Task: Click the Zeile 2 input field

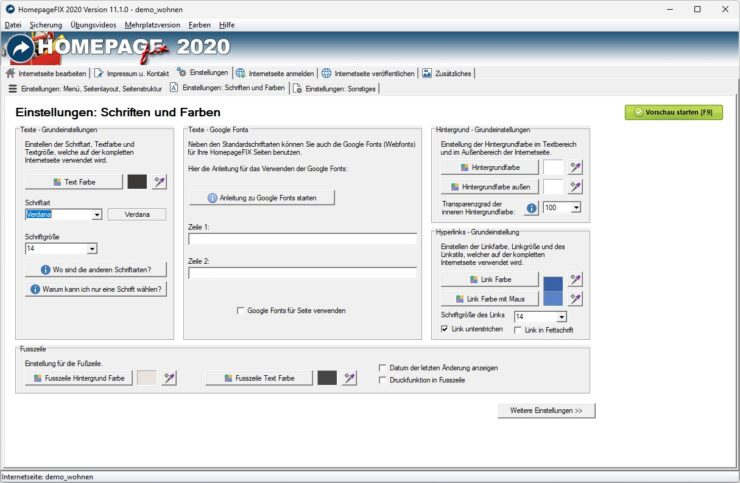Action: coord(303,273)
